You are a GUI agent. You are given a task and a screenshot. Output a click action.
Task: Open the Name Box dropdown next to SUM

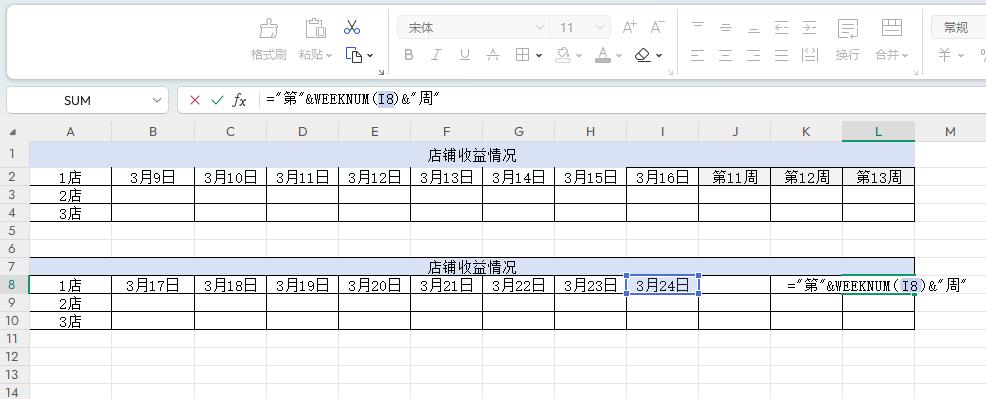pyautogui.click(x=157, y=101)
